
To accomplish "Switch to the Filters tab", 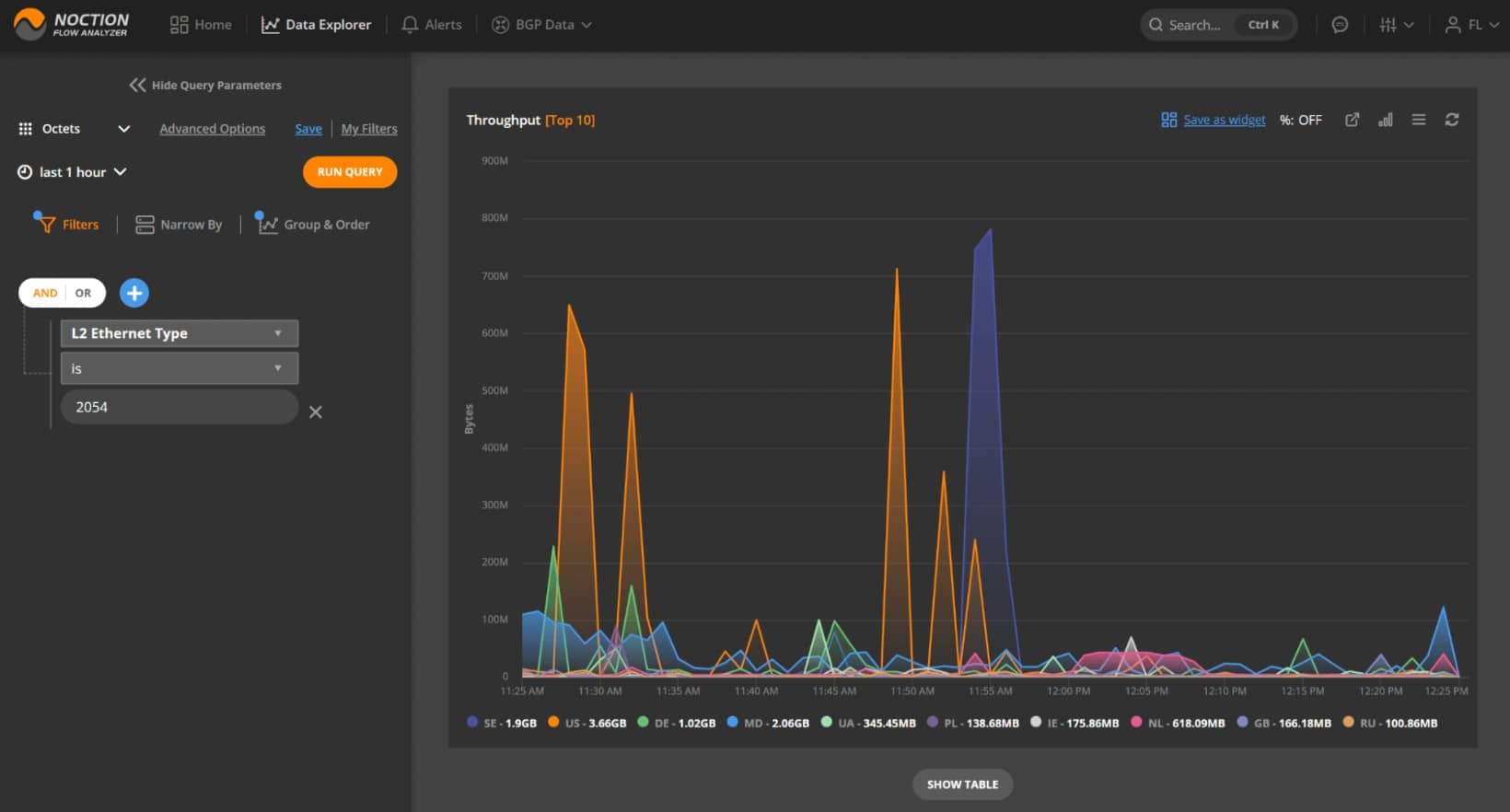I will tap(66, 224).
